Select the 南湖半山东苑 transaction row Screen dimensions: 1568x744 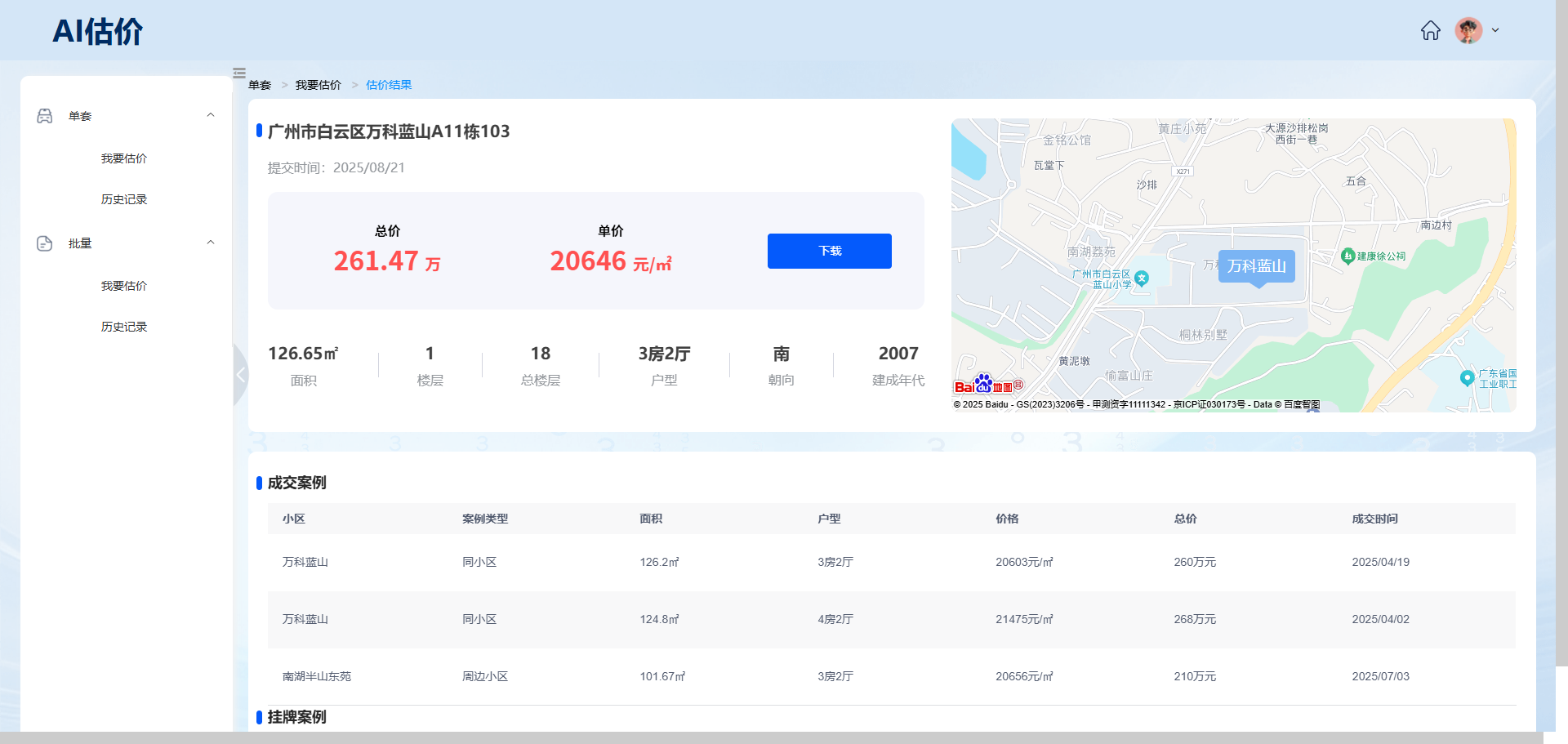[x=891, y=676]
